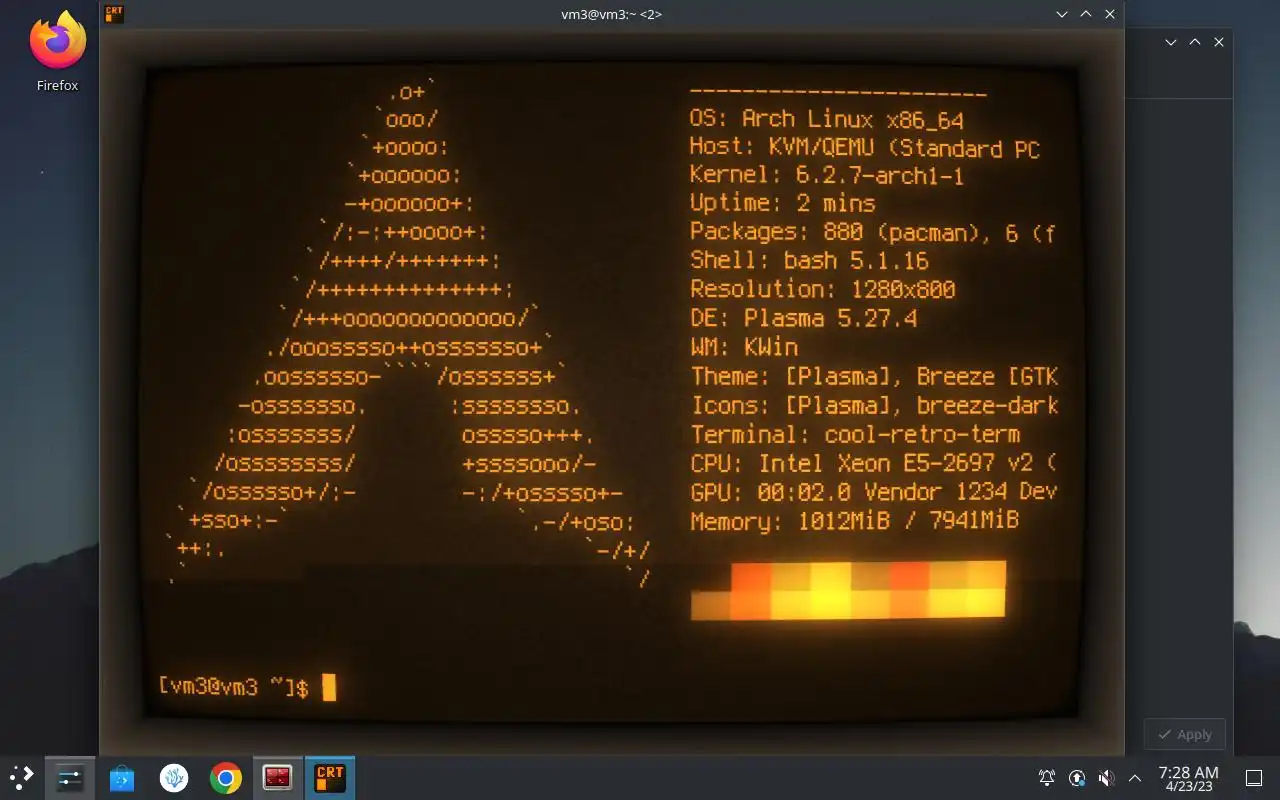
Task: Click the 'Icons: [Plasma], breeze-dark' line
Action: tap(874, 406)
